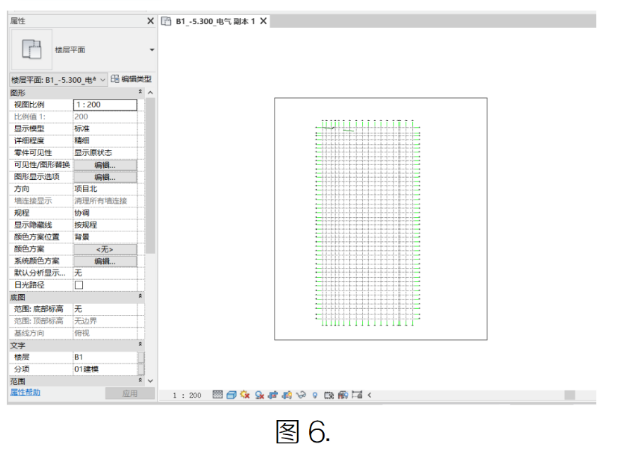
Task: Click the 显示模型 value 标准
Action: (x=82, y=129)
